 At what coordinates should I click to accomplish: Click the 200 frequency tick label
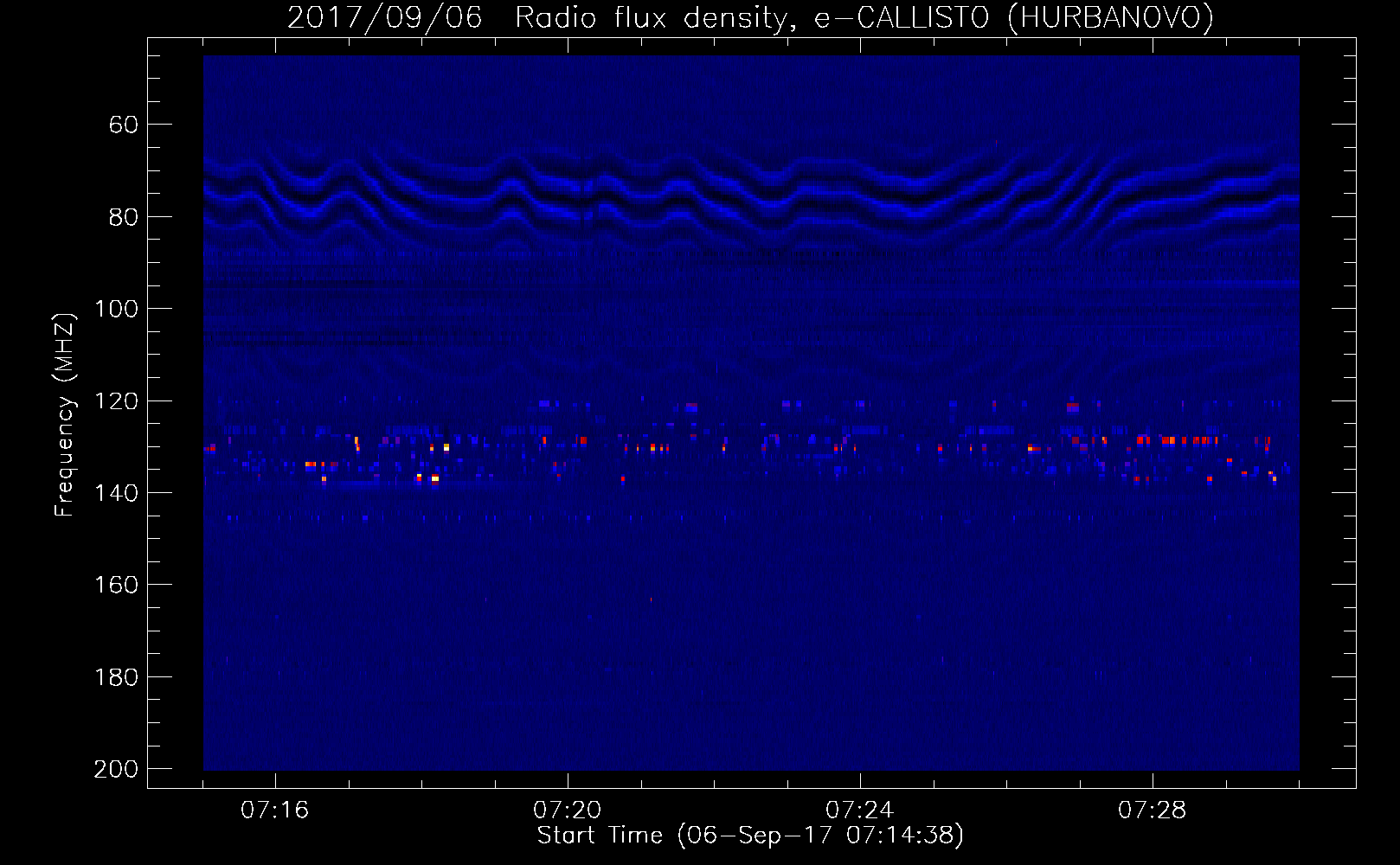point(116,770)
